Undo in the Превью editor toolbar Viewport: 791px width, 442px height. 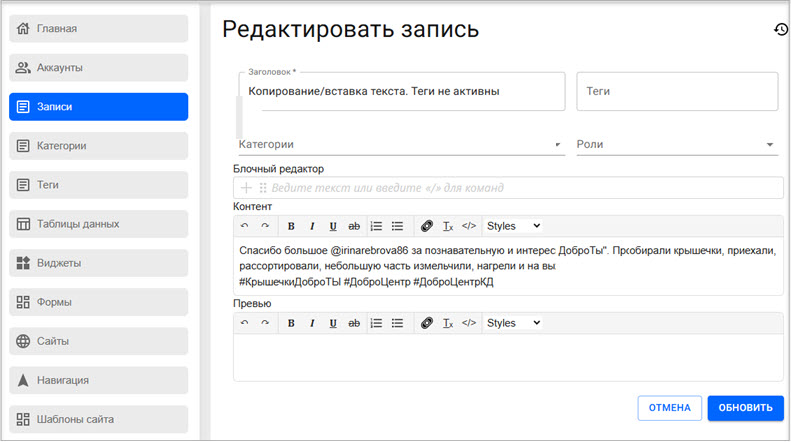(245, 323)
